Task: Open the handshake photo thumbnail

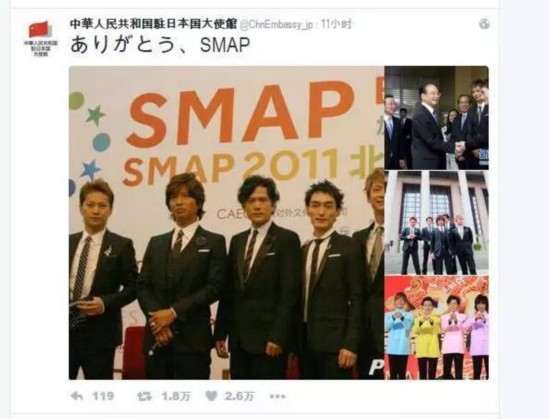Action: [436, 117]
